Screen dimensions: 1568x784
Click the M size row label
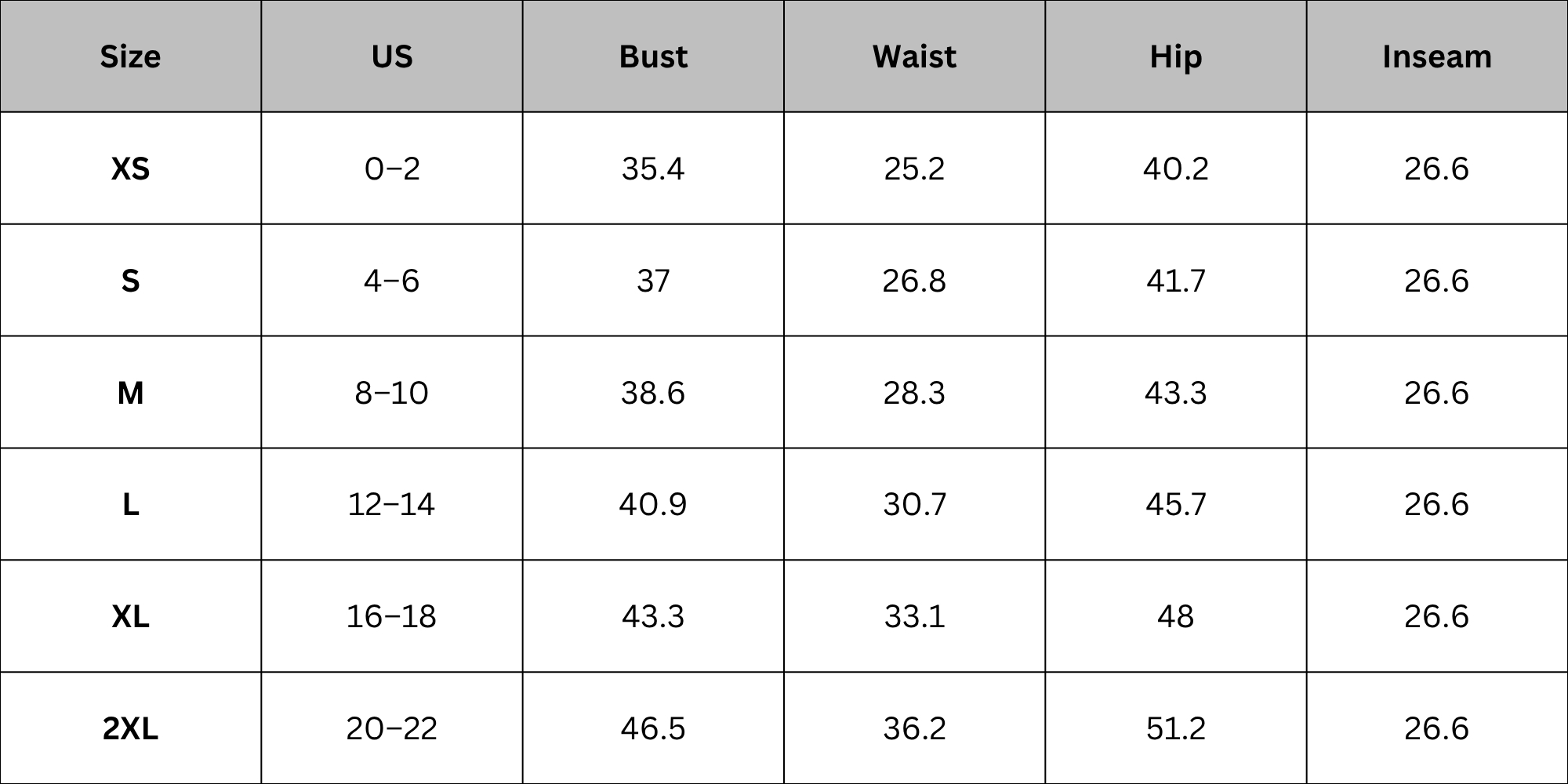(x=130, y=393)
